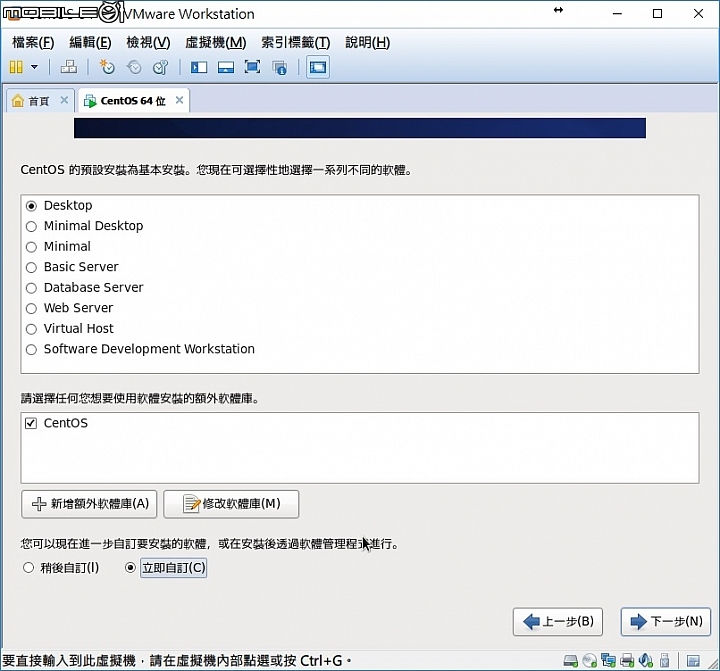The width and height of the screenshot is (720, 671).
Task: Enter full screen mode icon
Action: (x=253, y=68)
